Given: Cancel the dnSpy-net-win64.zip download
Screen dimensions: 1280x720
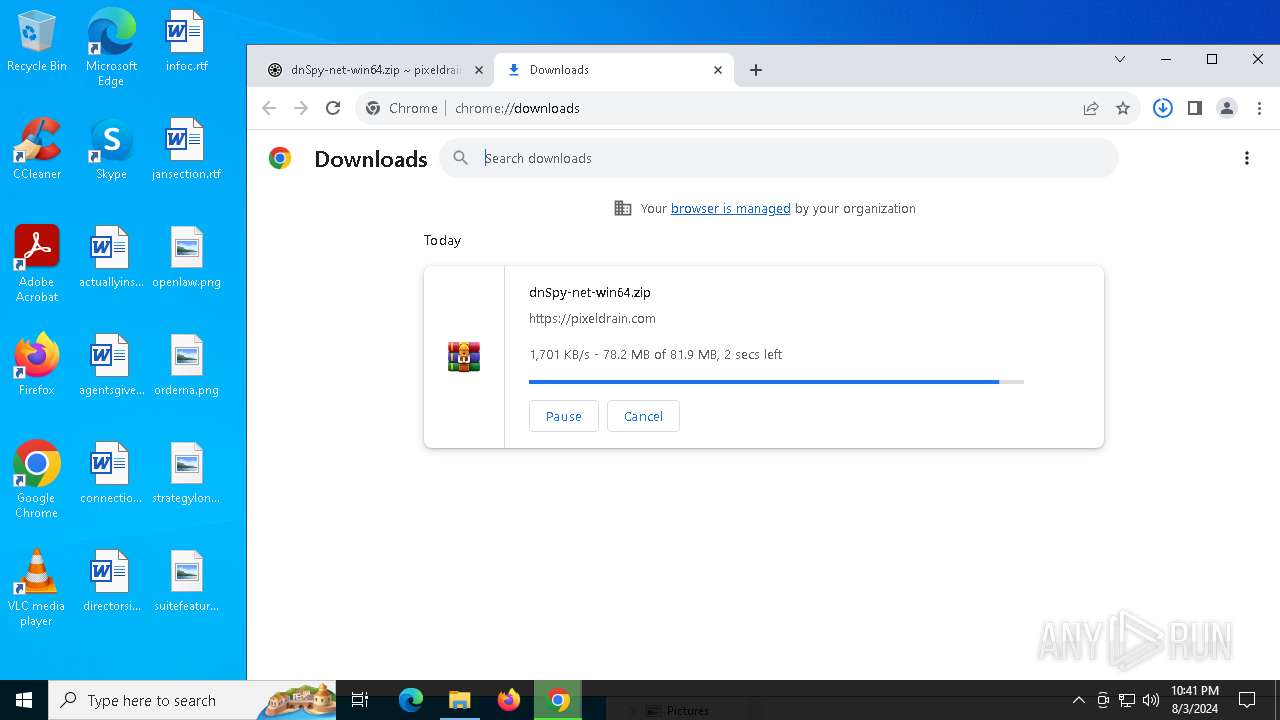Looking at the screenshot, I should [x=643, y=416].
